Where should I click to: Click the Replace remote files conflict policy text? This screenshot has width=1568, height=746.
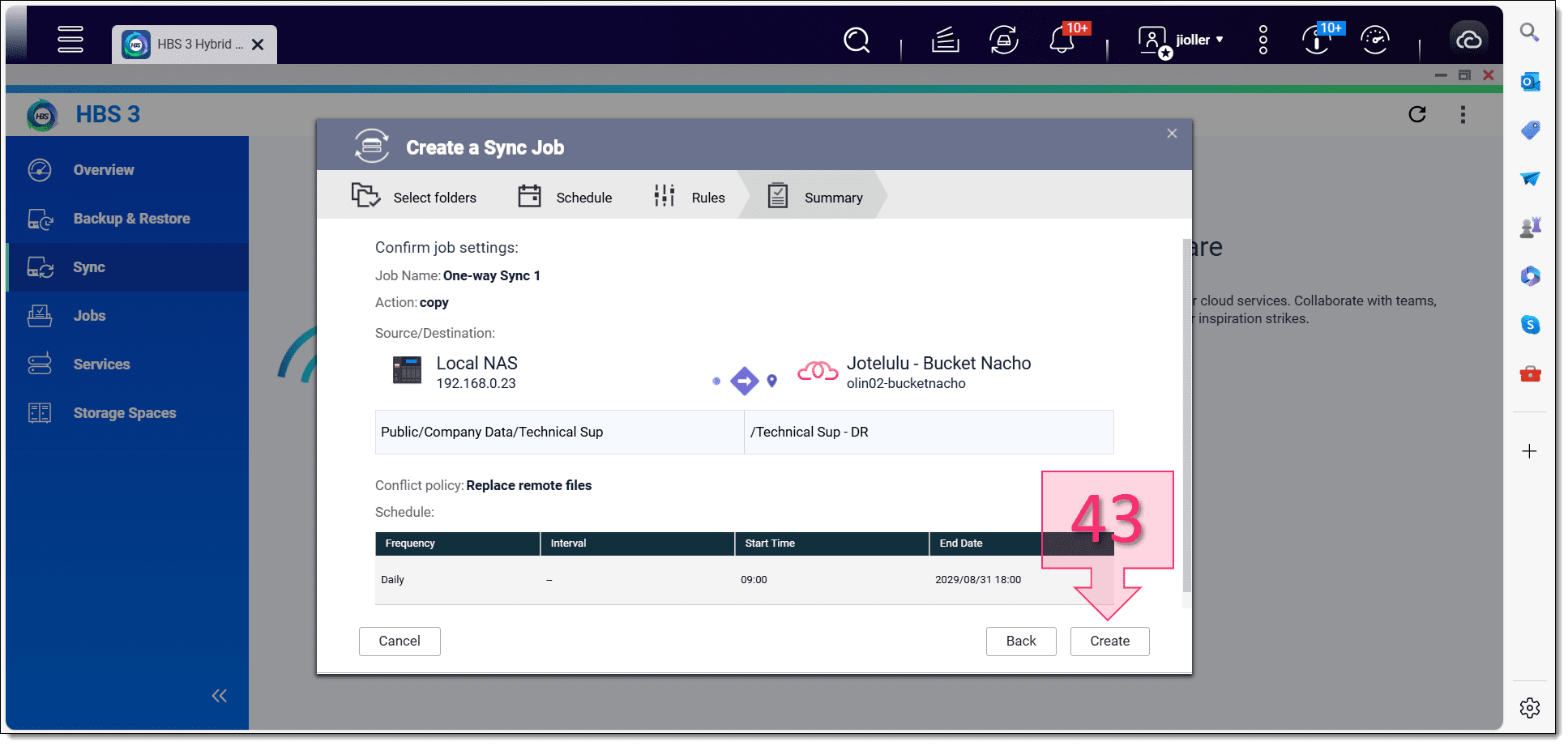[x=528, y=485]
